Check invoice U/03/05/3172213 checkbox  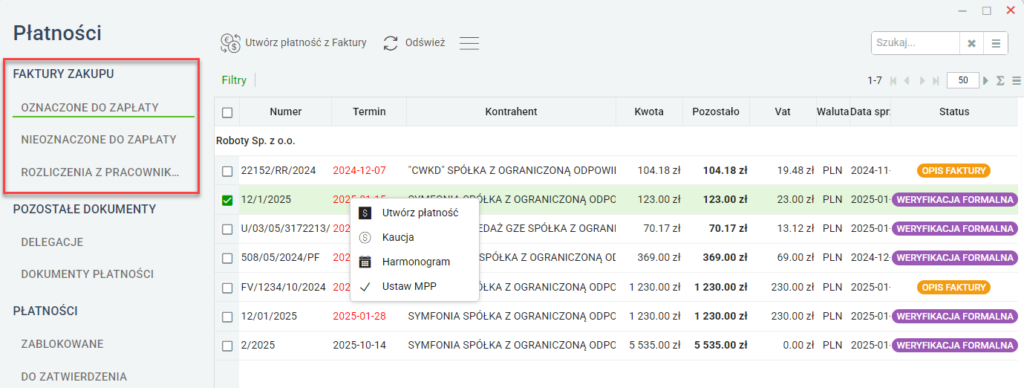227,229
